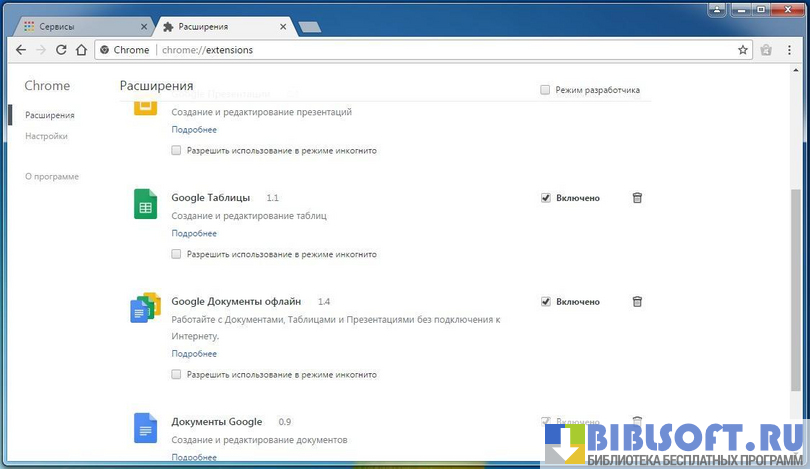Close the Расширения tab
810x469 pixels.
click(283, 26)
